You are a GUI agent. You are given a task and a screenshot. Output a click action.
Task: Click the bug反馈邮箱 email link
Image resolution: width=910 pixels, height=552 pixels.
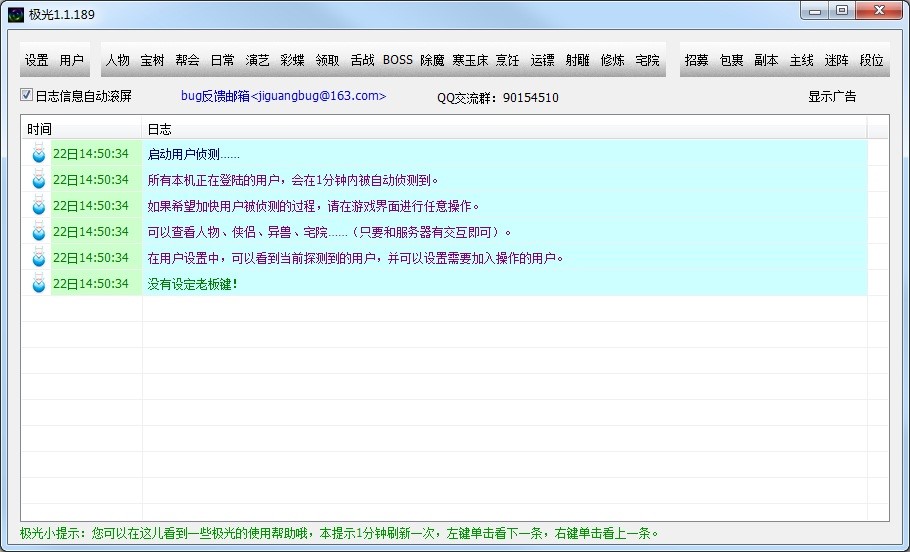pos(283,96)
